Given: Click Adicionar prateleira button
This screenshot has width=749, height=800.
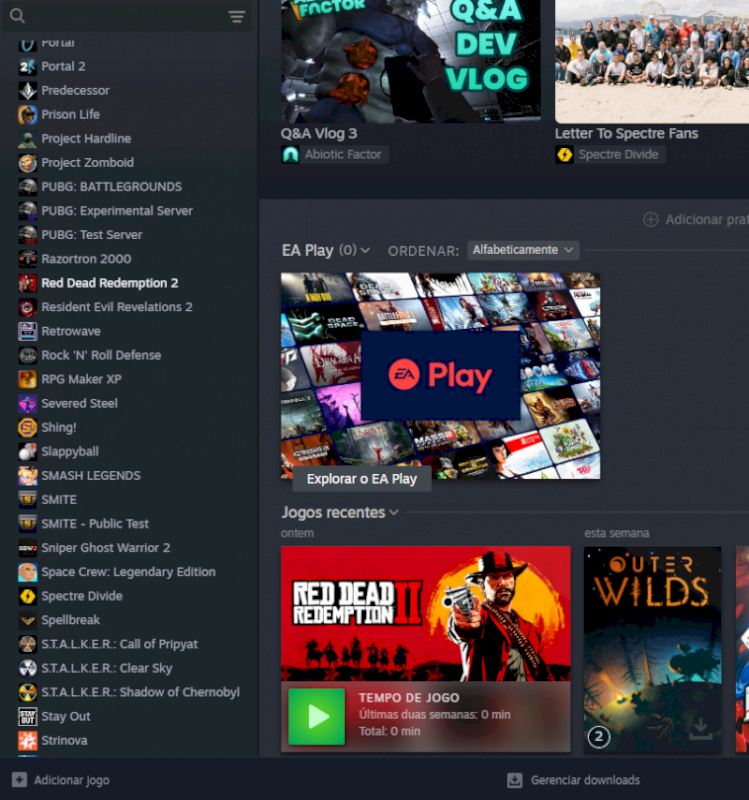Looking at the screenshot, I should click(696, 220).
